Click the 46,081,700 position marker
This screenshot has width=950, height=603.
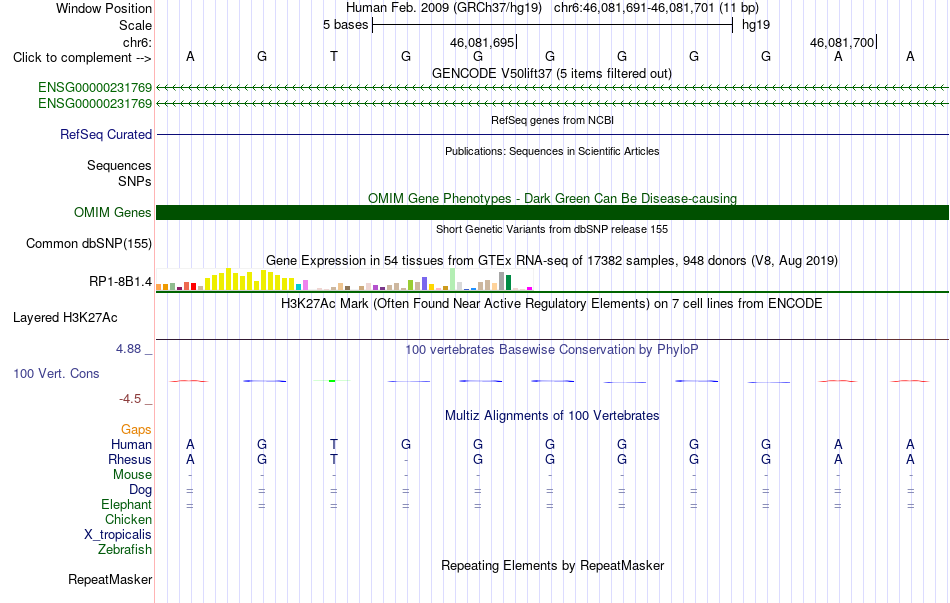[842, 42]
